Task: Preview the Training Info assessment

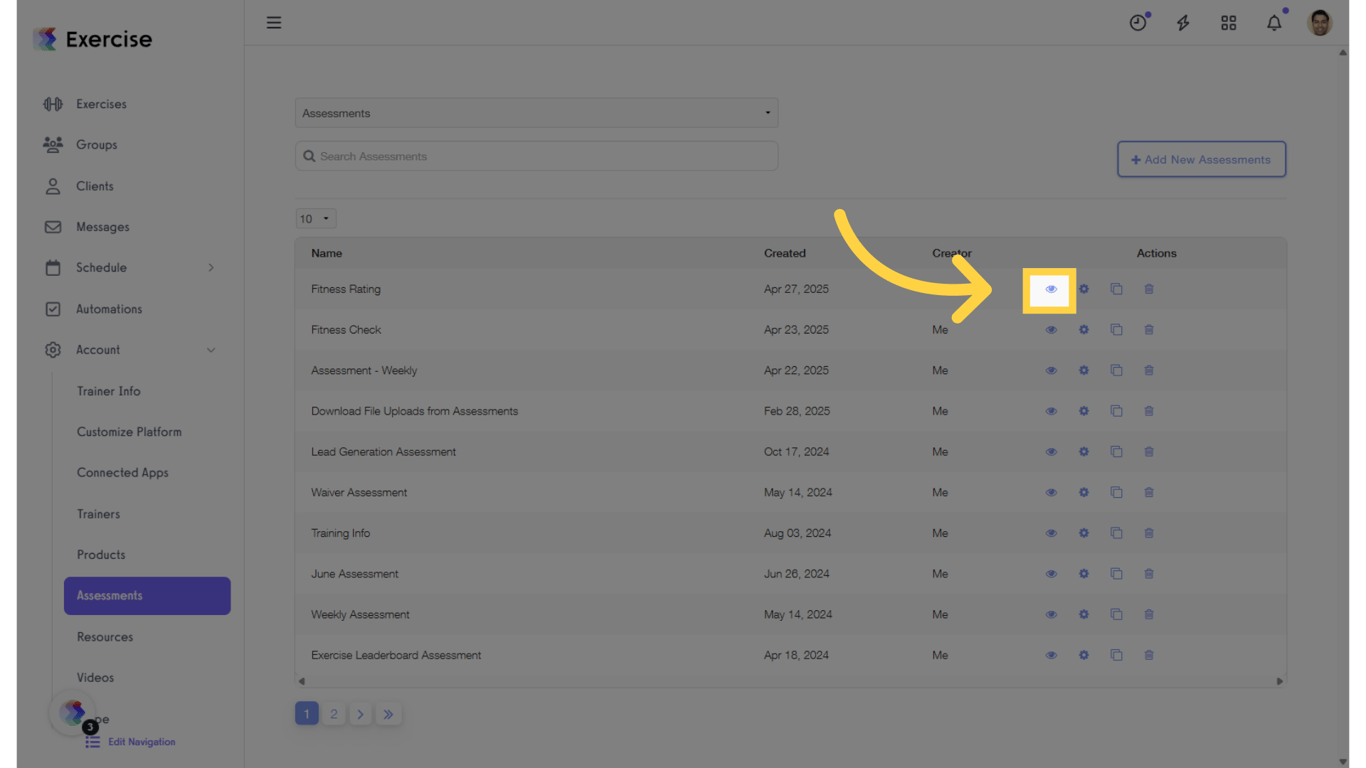Action: click(1050, 533)
